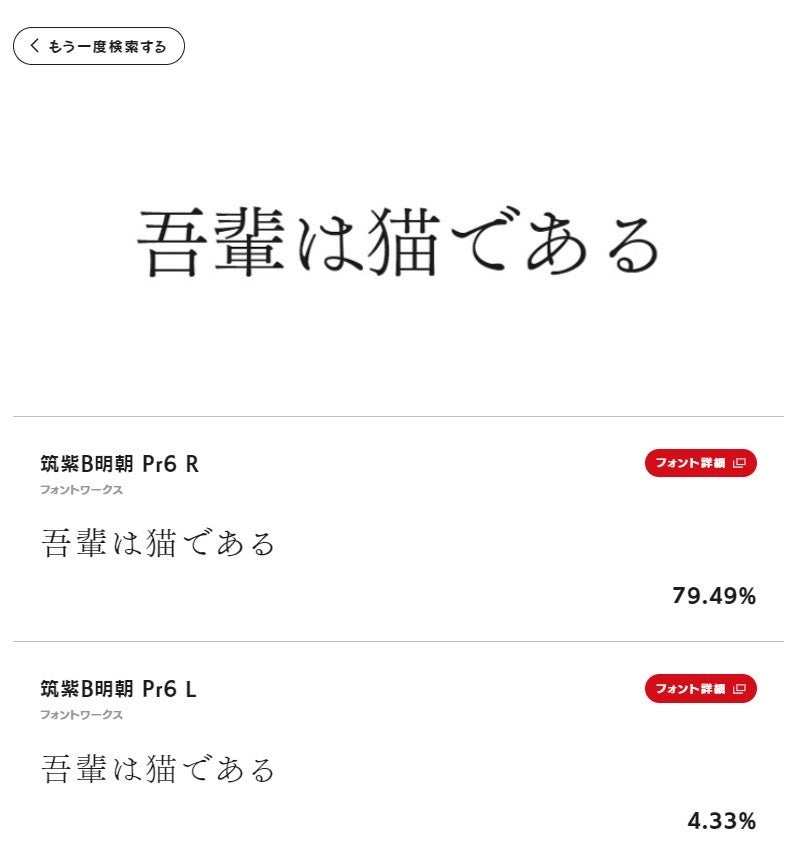
Task: Click the divider line above the Pr6 R result
Action: tap(398, 416)
